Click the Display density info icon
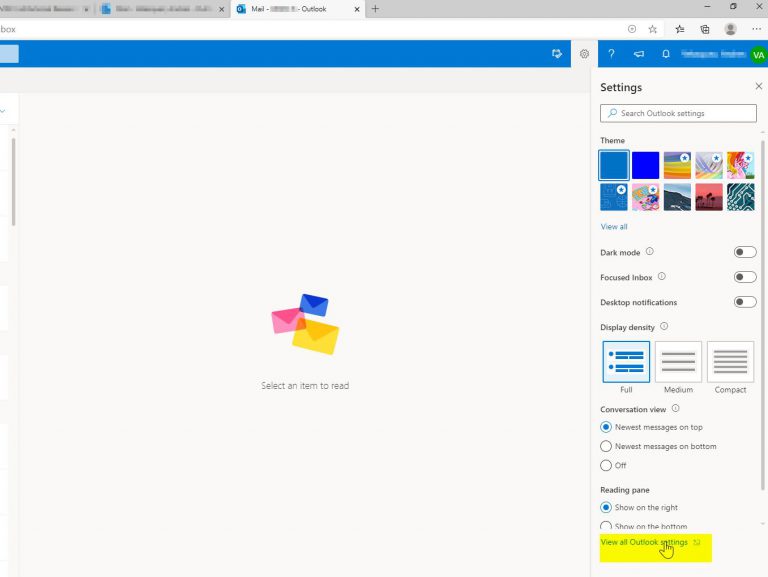768x577 pixels. click(664, 327)
